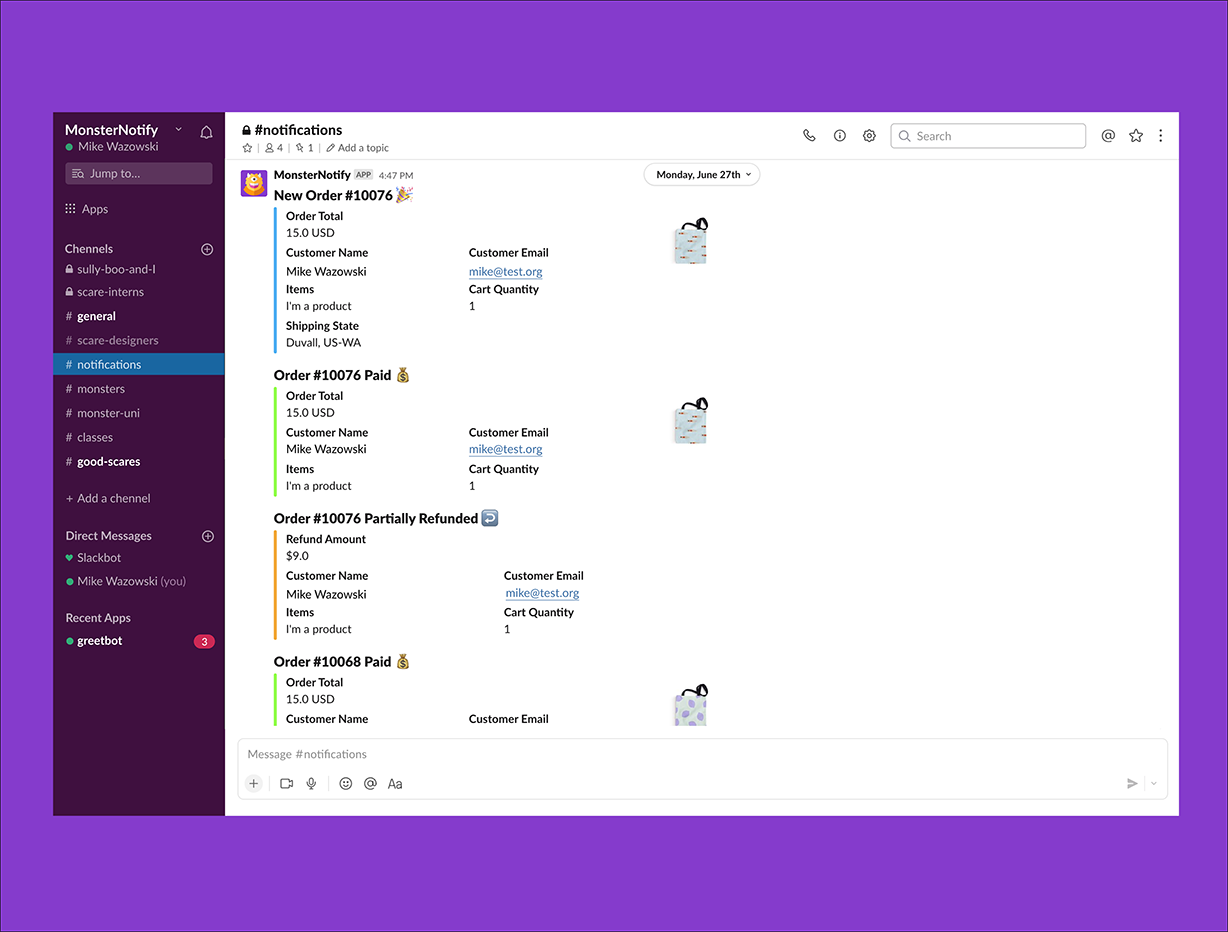Open product thumbnail in New Order #10076

[691, 241]
